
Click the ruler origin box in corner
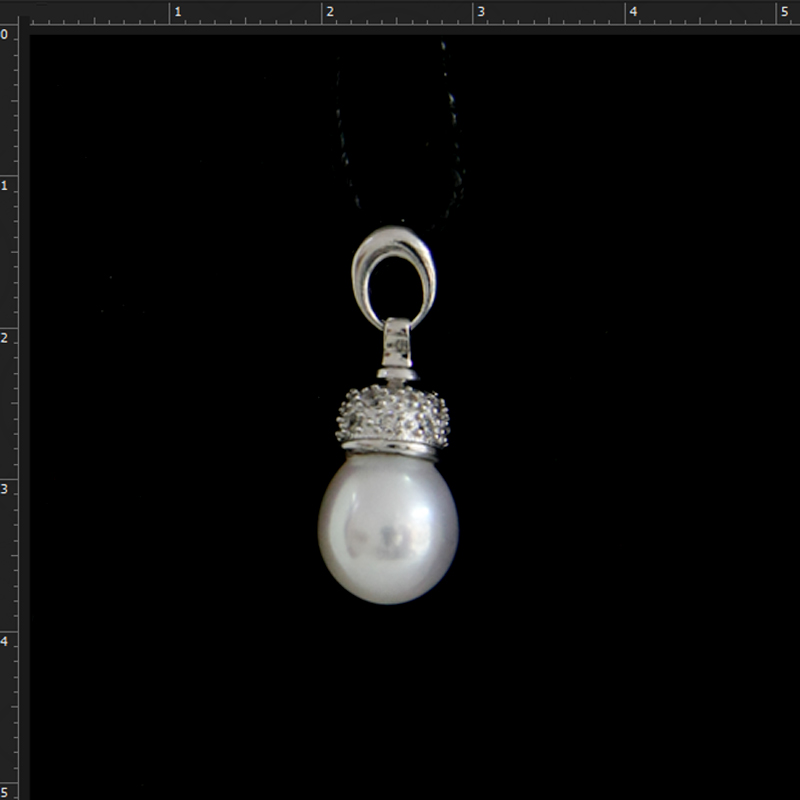[9, 11]
